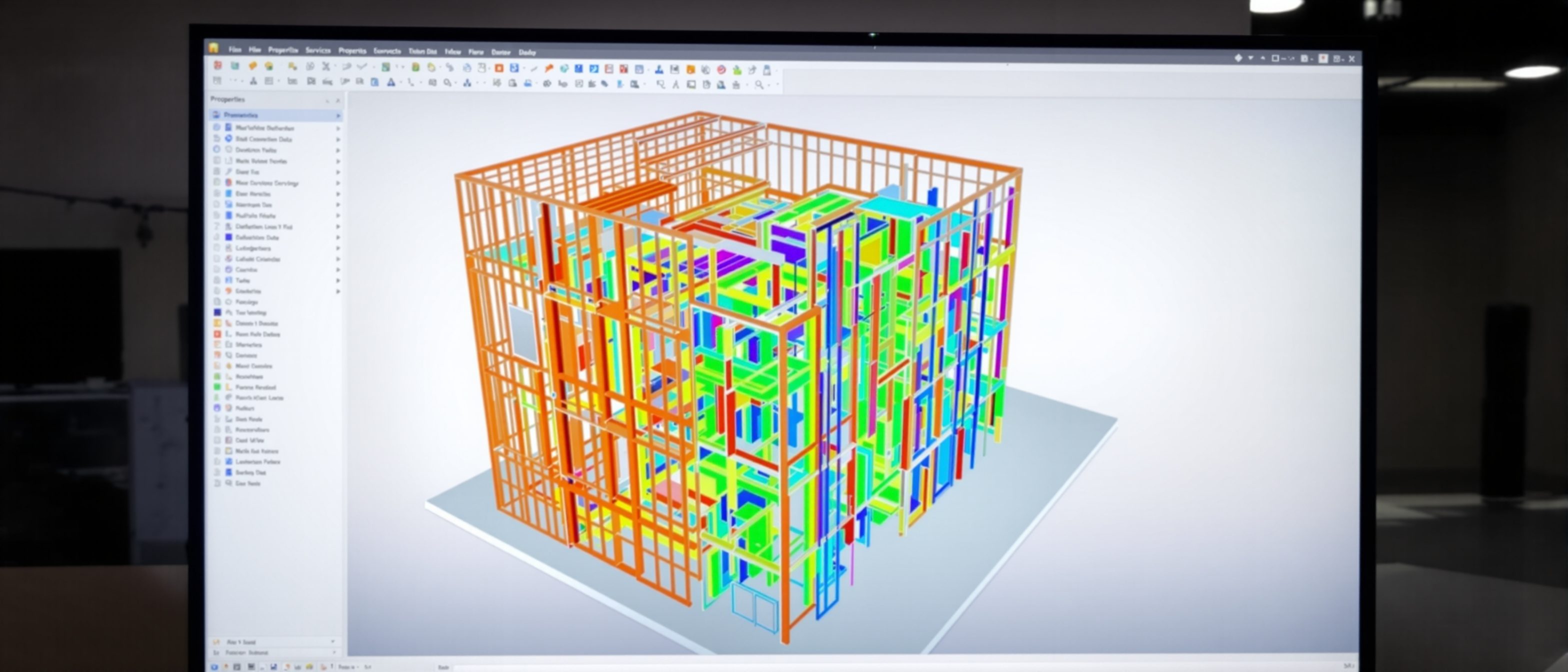Click the blue letter A icon in the second toolbar row
This screenshot has width=1568, height=672.
pos(392,82)
